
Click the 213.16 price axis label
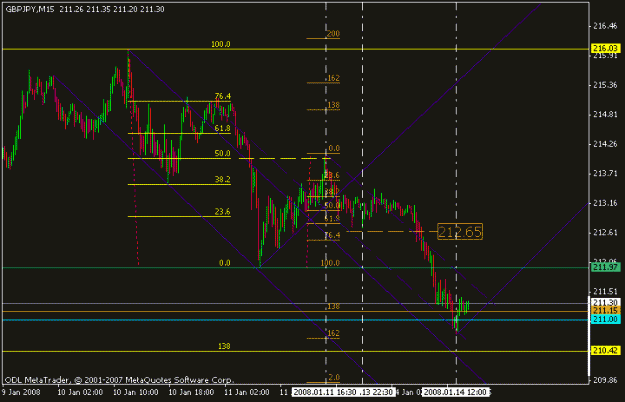point(605,203)
